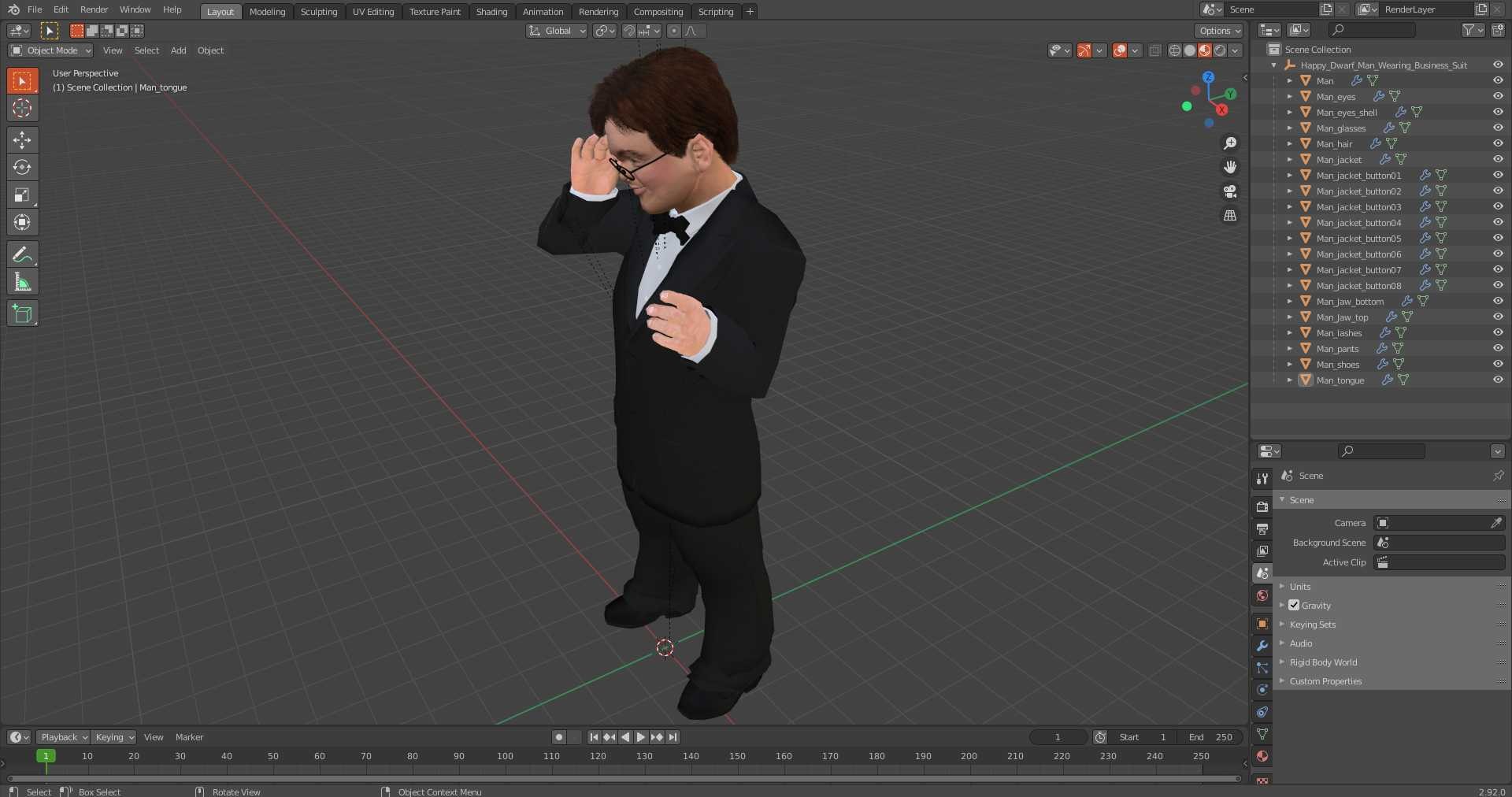Select the Add Cube tool

[x=22, y=313]
